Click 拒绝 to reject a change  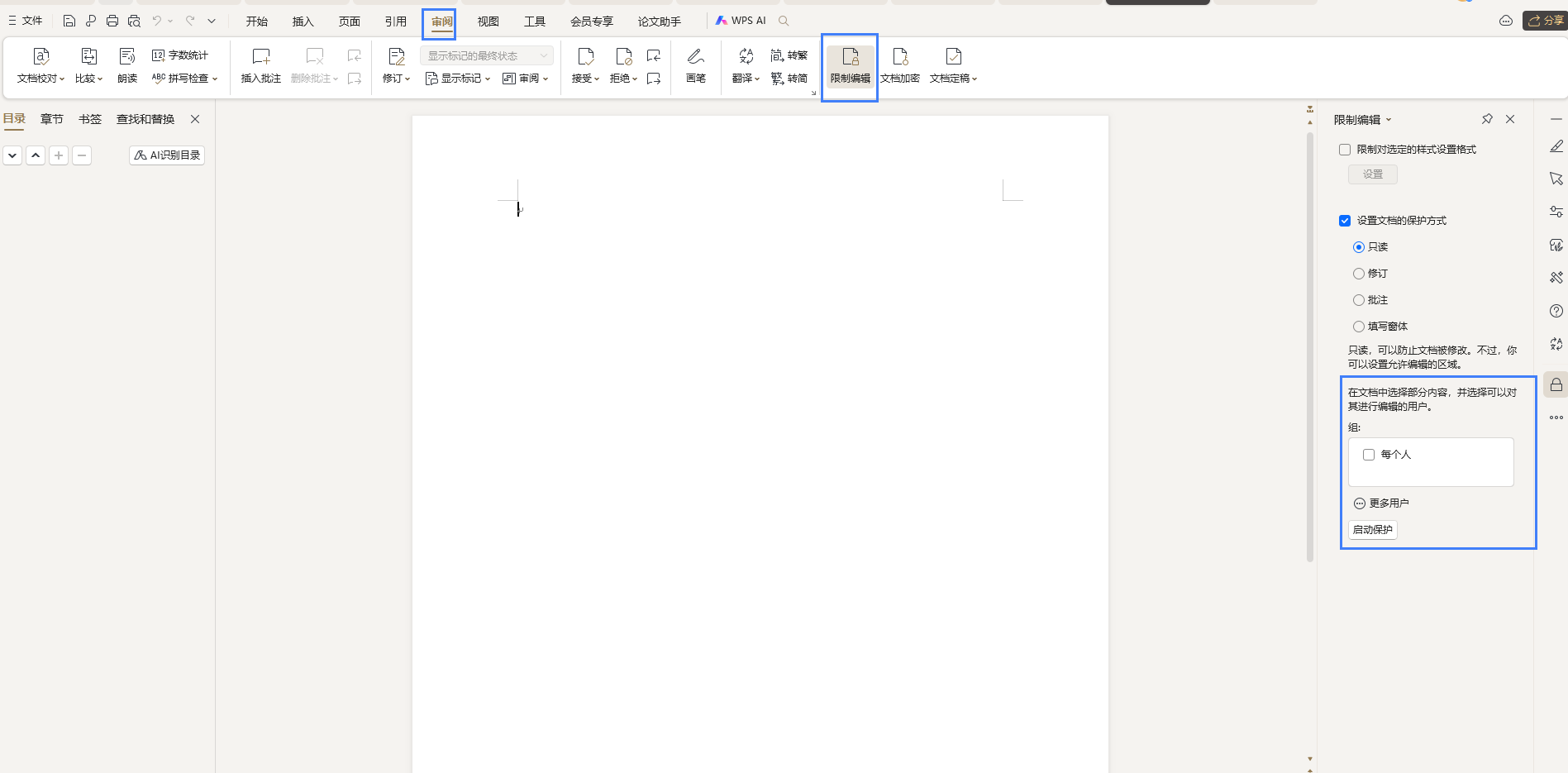coord(623,66)
